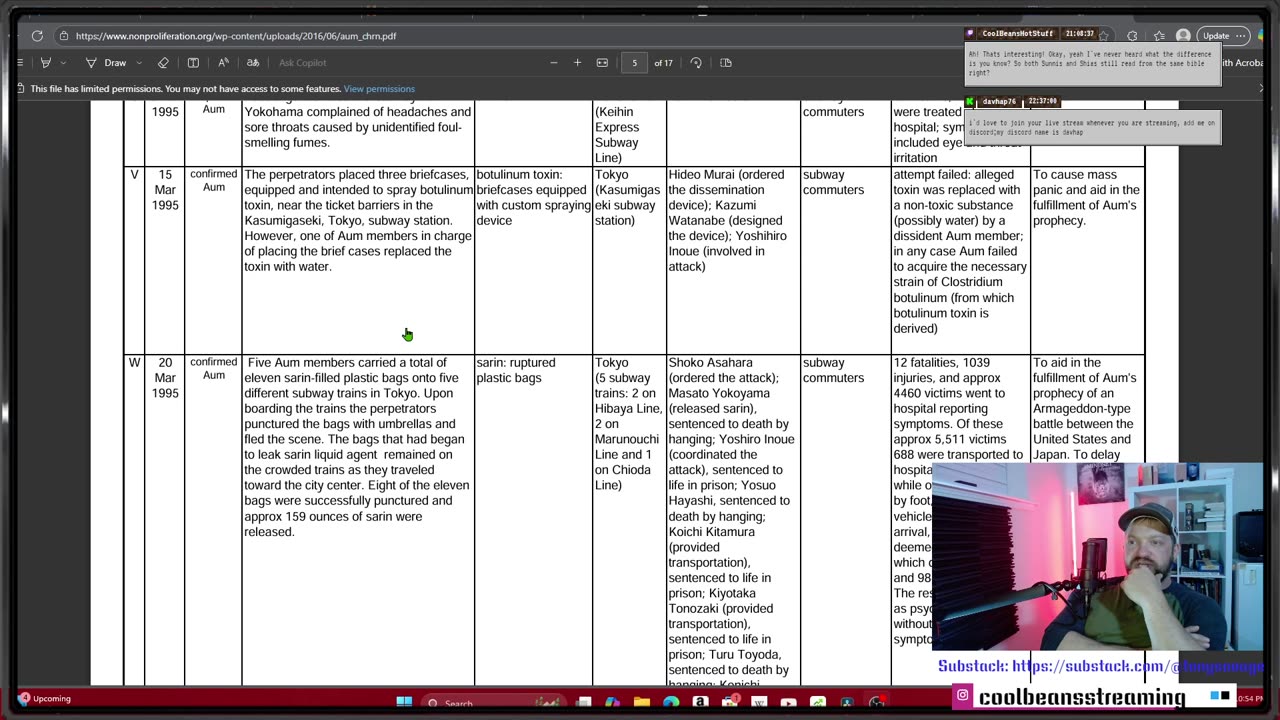Open Amazon app from taskbar
1280x720 pixels.
point(700,703)
